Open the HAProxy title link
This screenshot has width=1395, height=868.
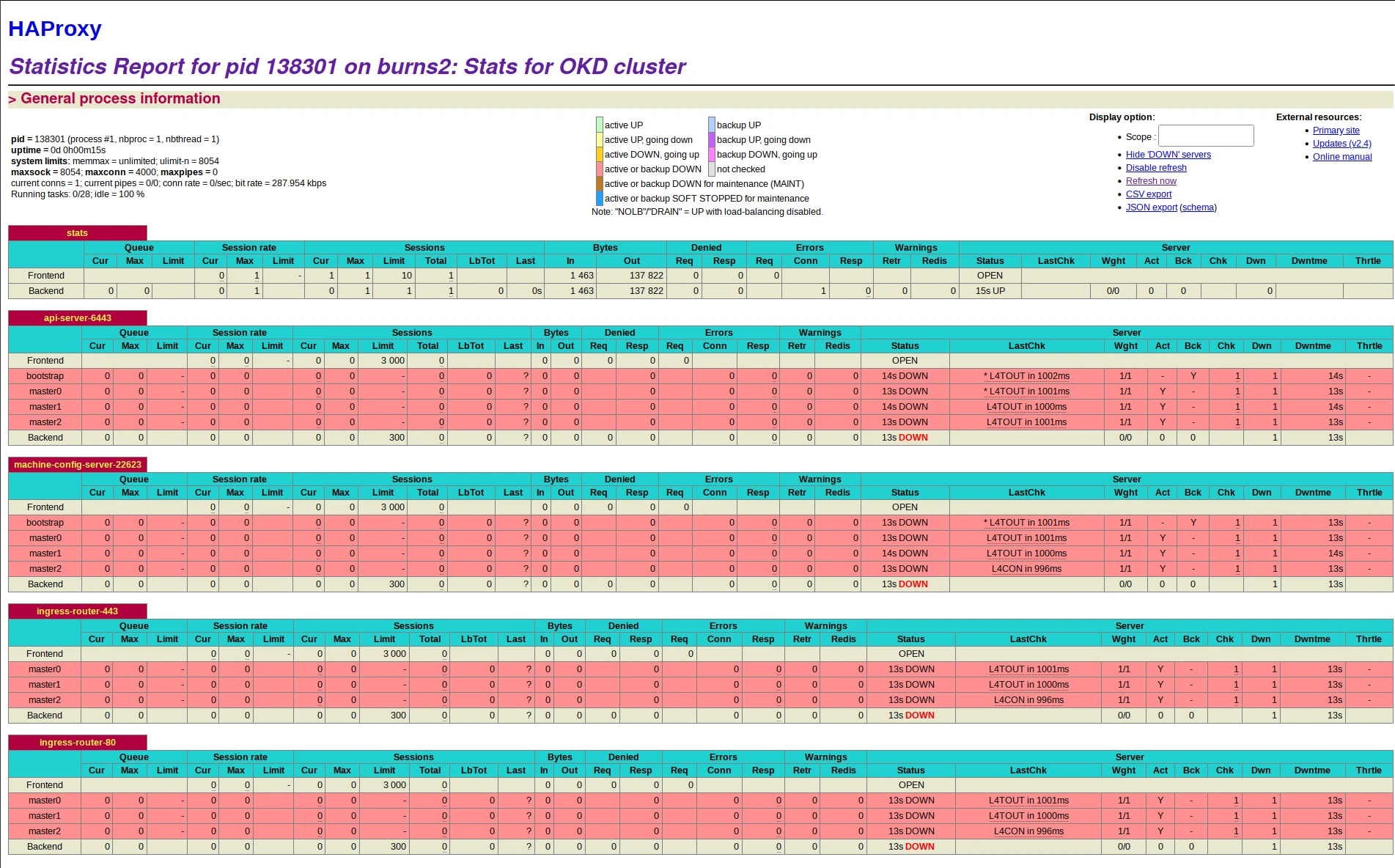pos(54,29)
